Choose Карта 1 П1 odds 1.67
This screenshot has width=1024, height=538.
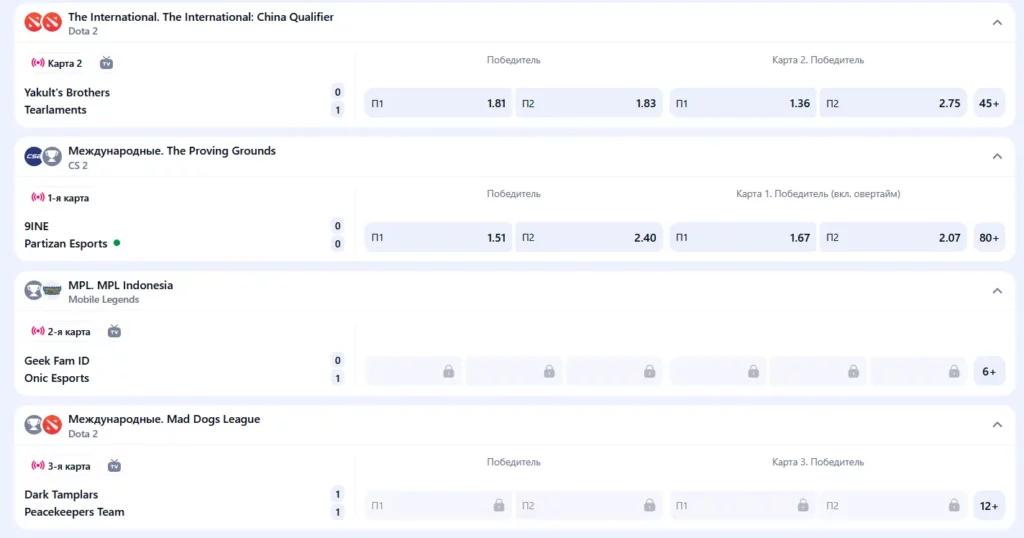pos(742,237)
